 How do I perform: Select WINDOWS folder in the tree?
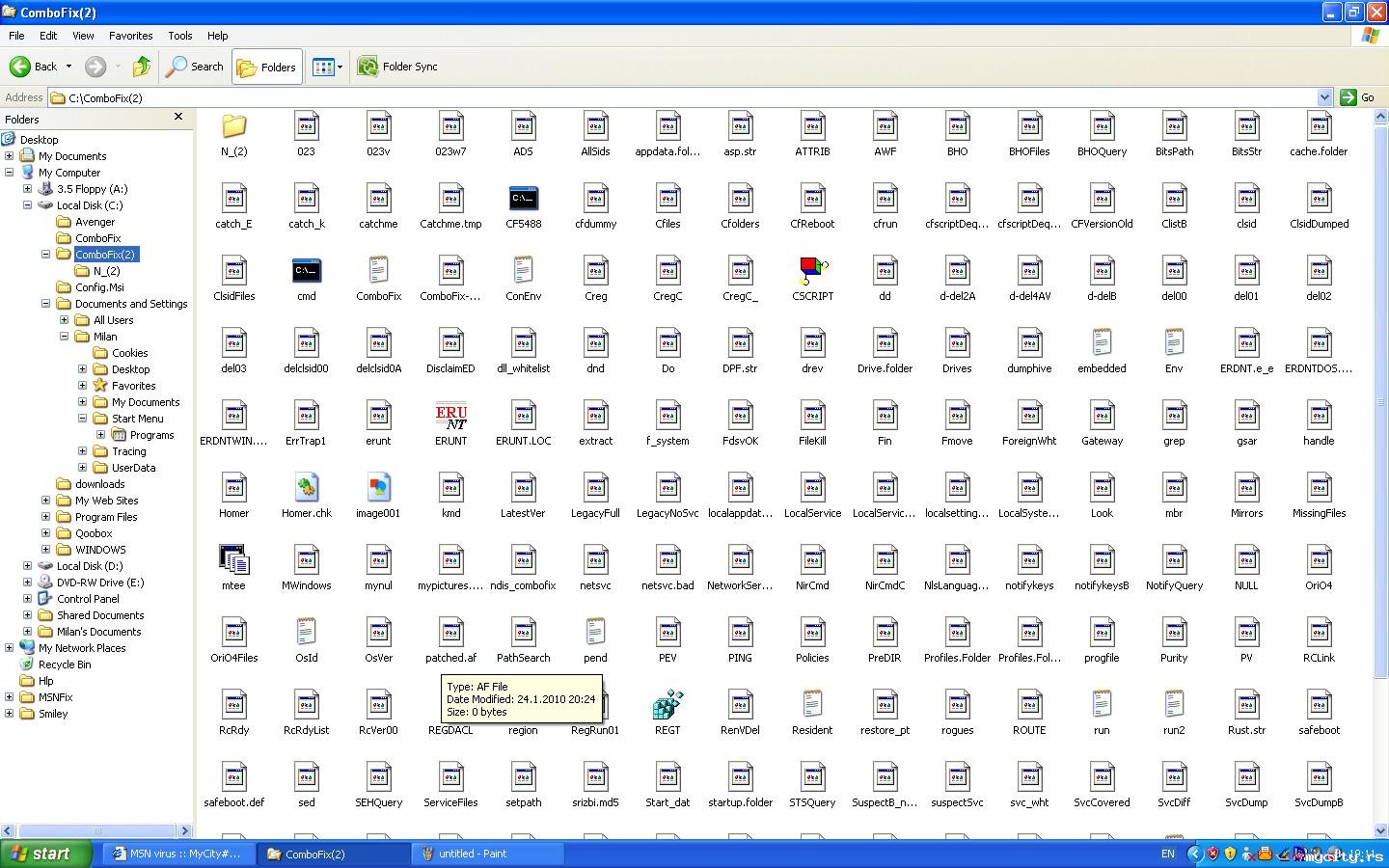click(x=100, y=550)
